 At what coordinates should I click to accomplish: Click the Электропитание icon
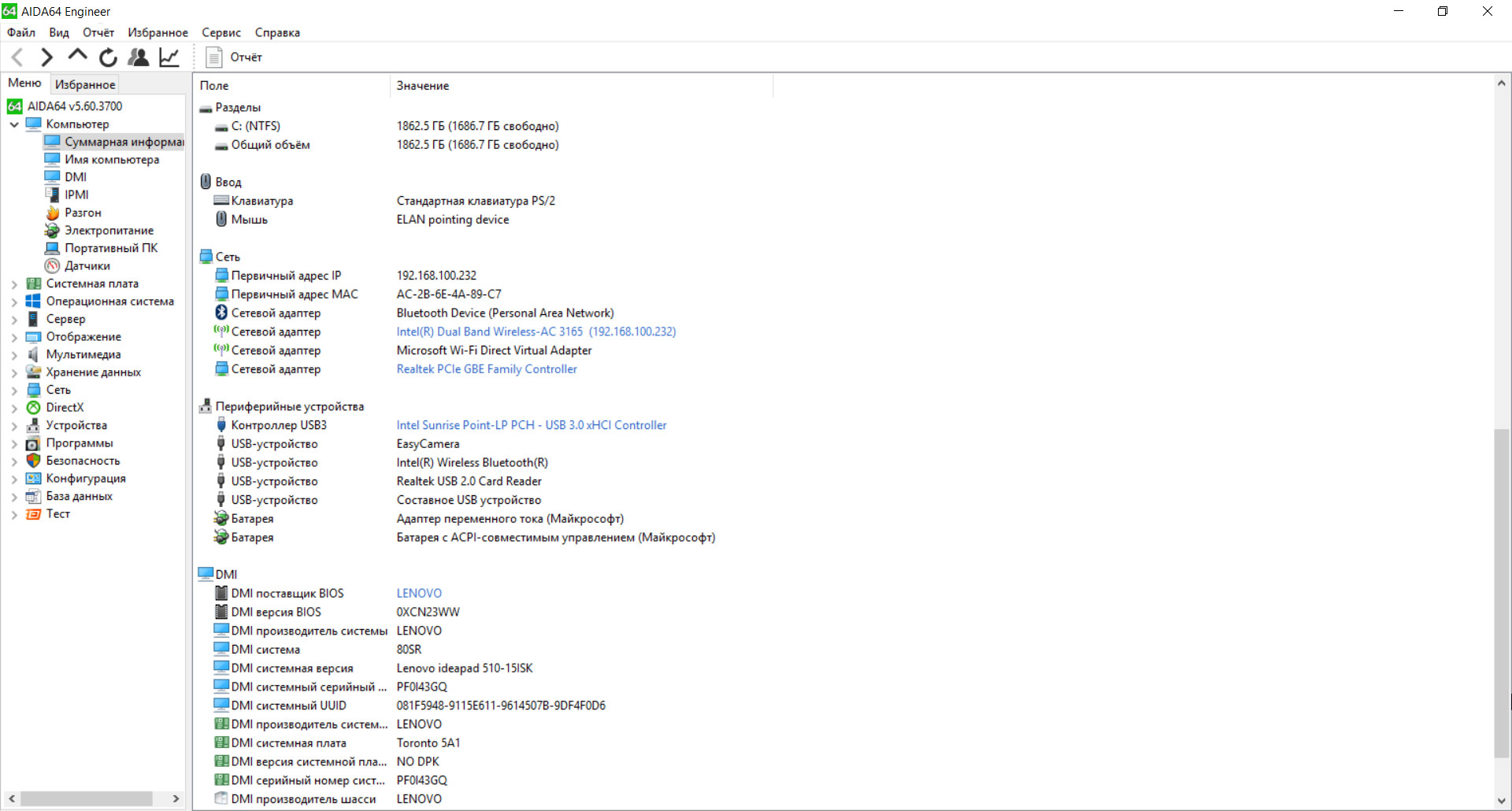53,231
